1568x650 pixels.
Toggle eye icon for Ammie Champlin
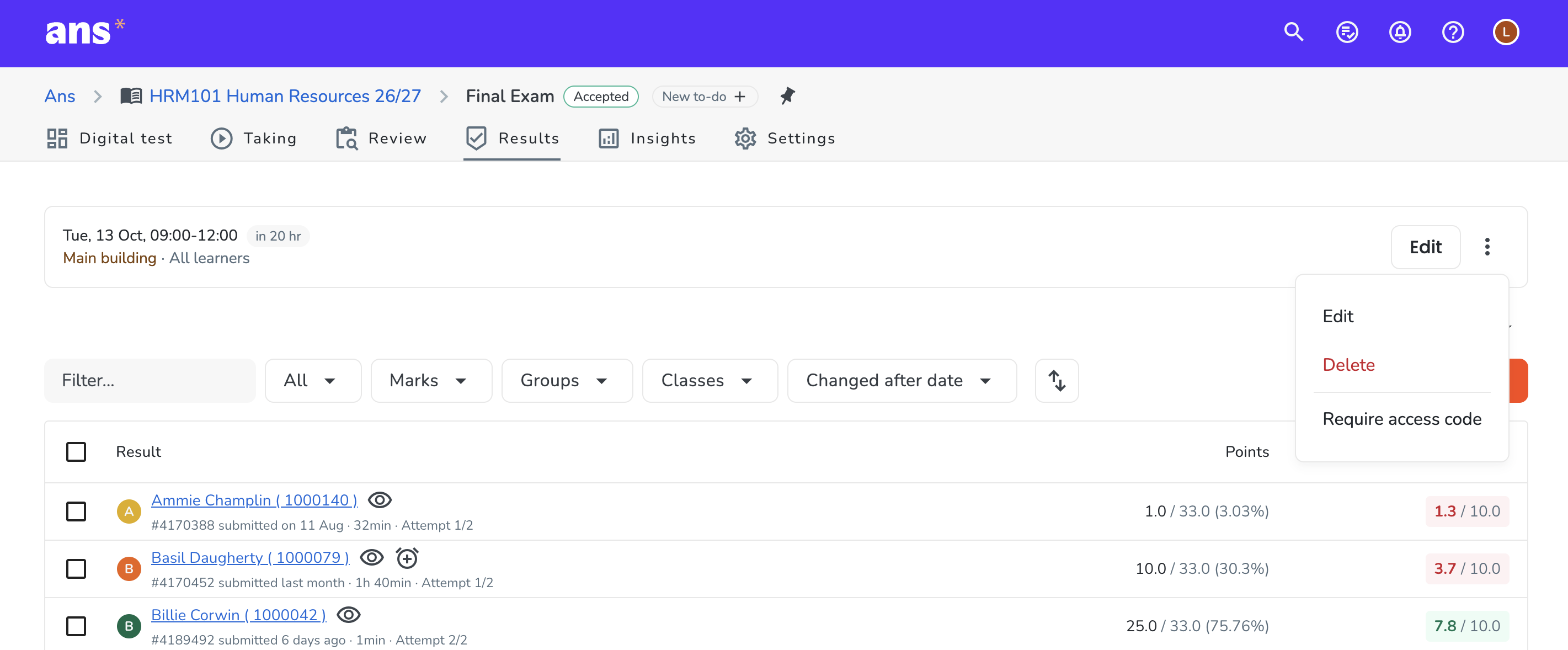(379, 500)
